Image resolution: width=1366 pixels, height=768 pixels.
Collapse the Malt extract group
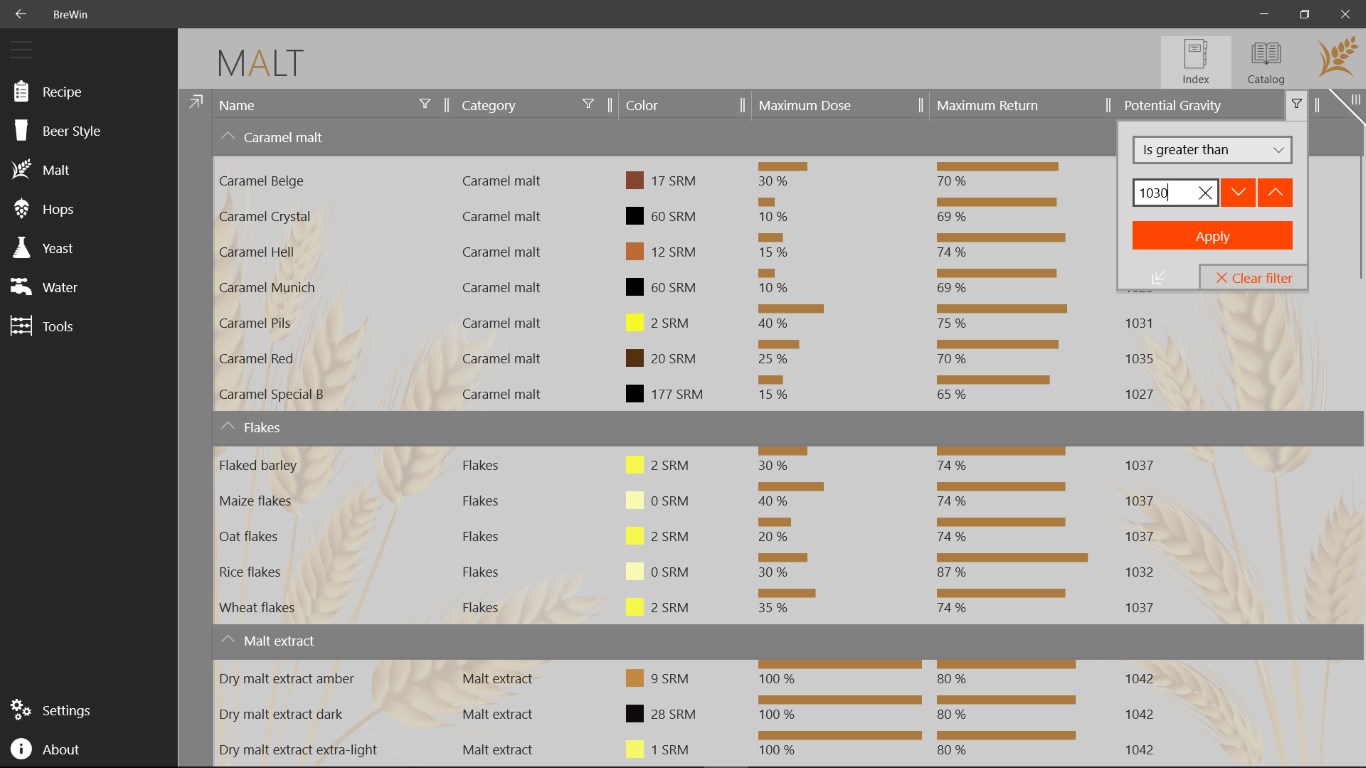228,641
